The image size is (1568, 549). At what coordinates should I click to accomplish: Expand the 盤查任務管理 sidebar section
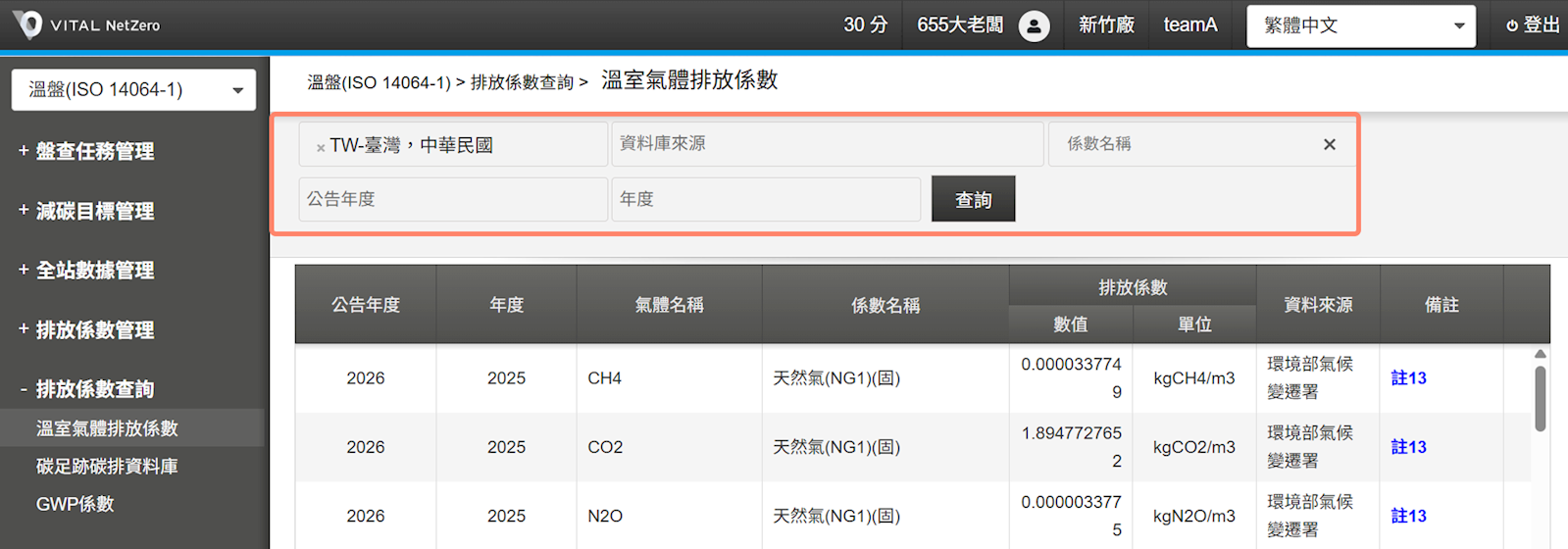pyautogui.click(x=86, y=151)
